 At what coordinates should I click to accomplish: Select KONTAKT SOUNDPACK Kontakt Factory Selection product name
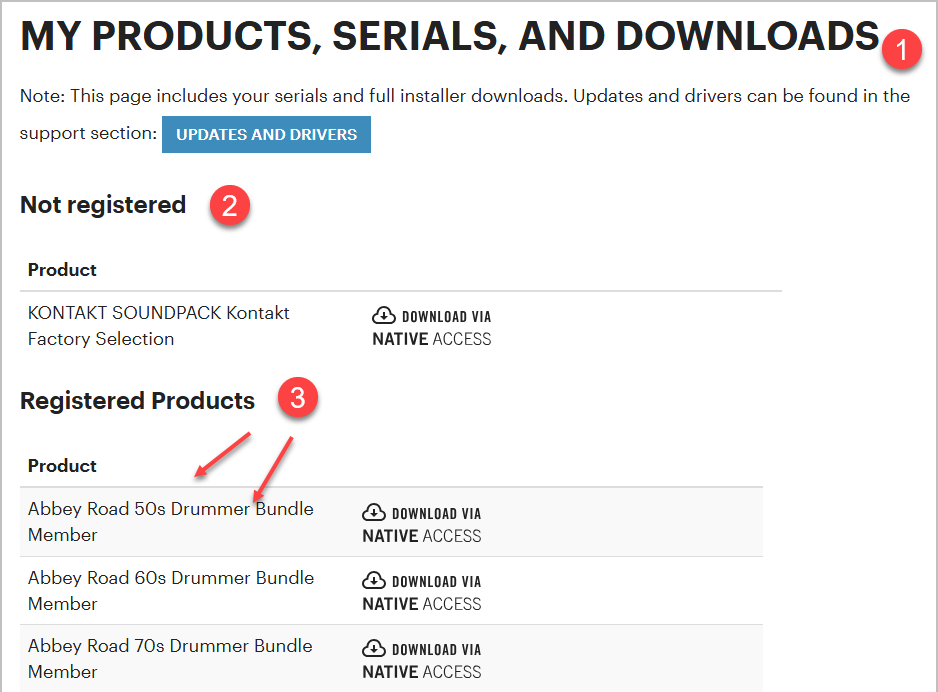coord(158,325)
